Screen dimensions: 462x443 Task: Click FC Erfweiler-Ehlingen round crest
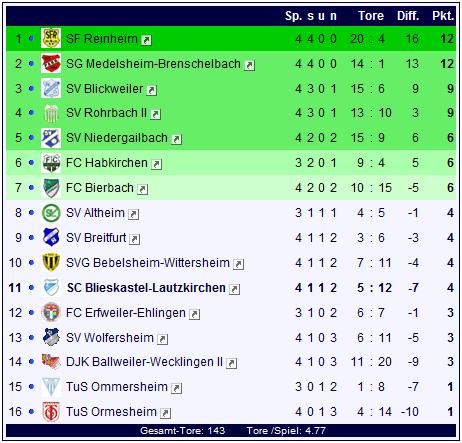click(x=51, y=312)
